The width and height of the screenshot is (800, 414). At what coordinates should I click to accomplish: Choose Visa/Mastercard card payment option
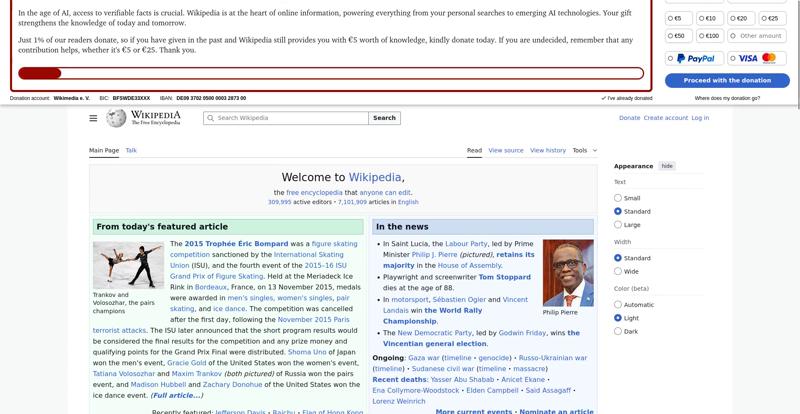(x=756, y=59)
